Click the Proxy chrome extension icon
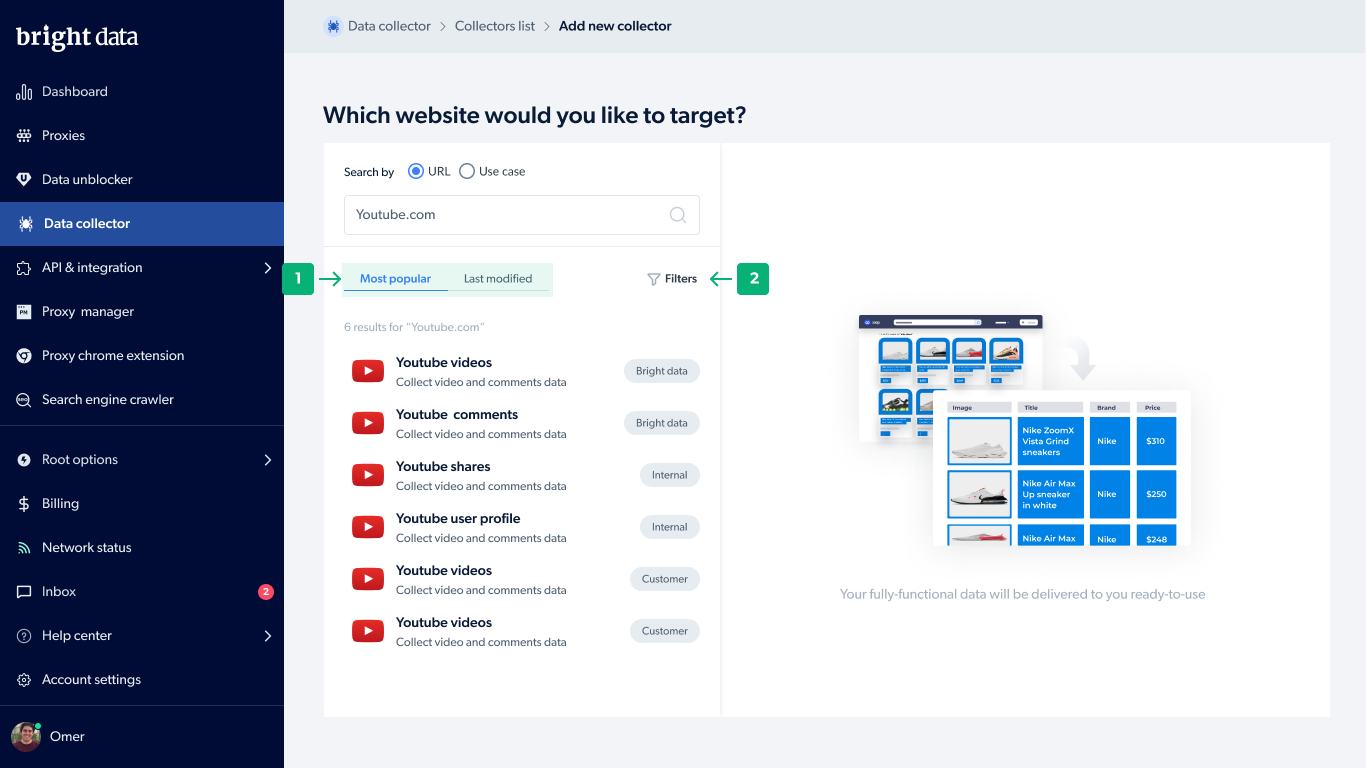This screenshot has height=768, width=1366. [x=24, y=356]
